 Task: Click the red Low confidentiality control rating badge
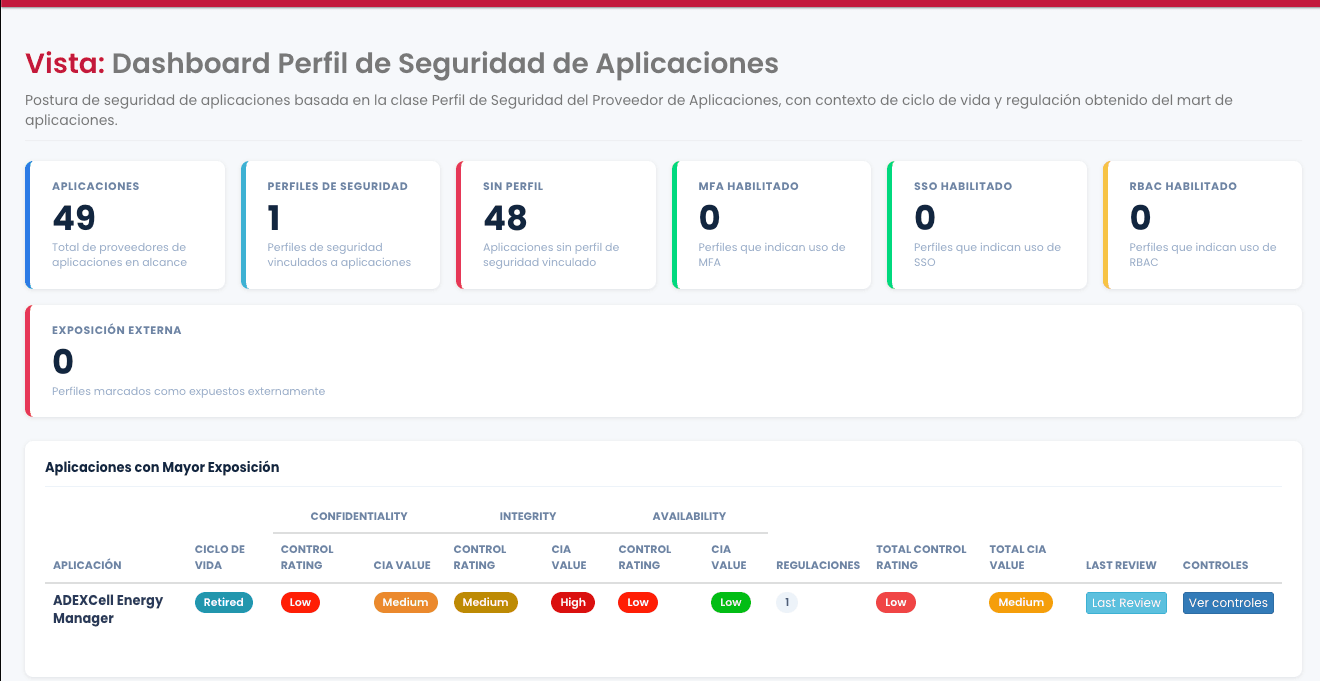(x=300, y=602)
